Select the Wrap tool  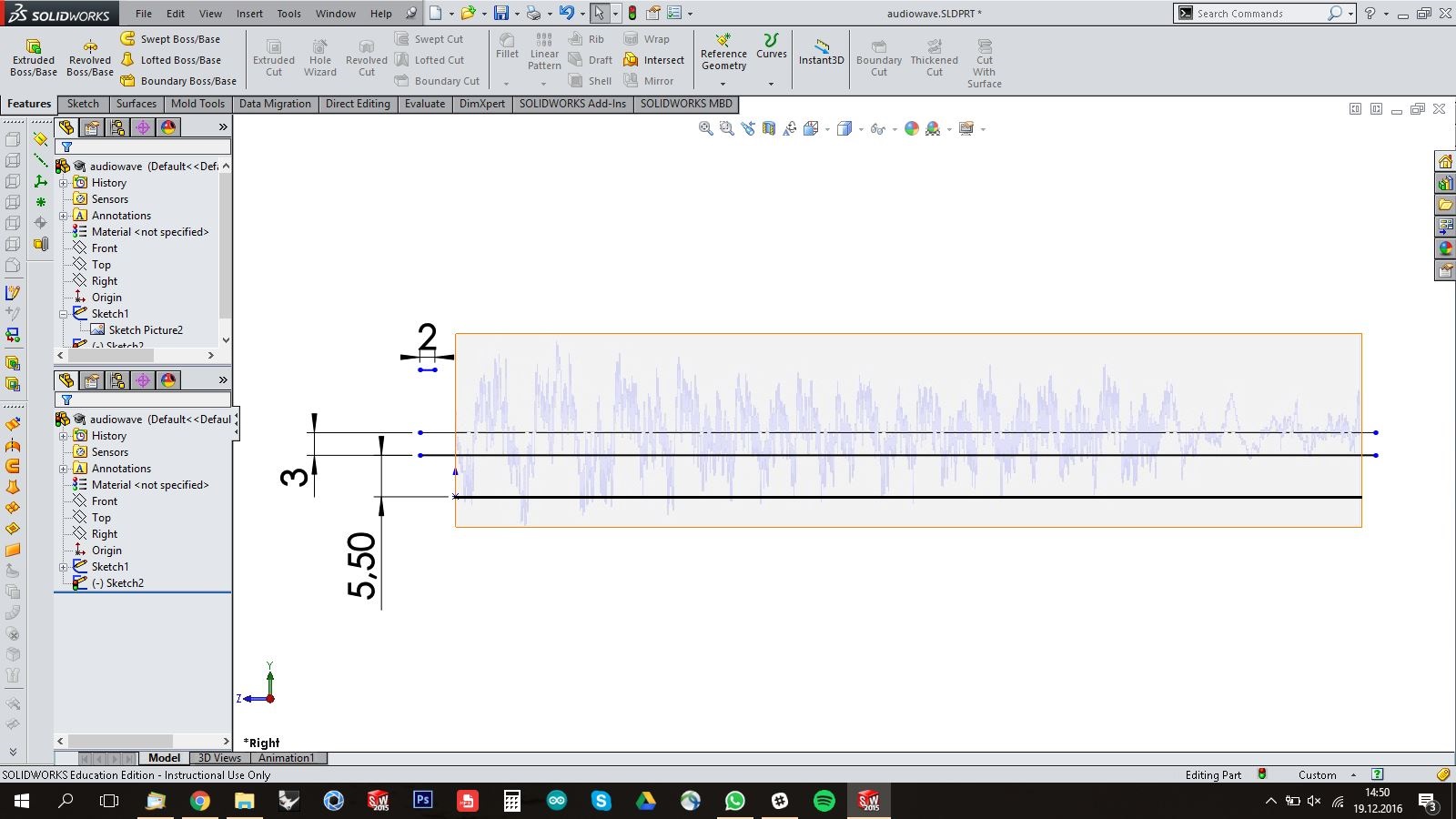pos(646,39)
